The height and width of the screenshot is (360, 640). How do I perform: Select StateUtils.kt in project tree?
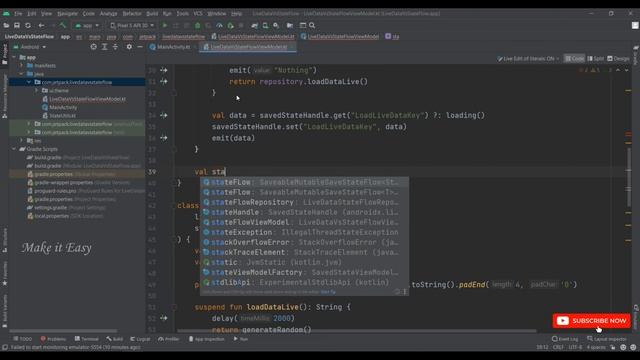click(59, 116)
